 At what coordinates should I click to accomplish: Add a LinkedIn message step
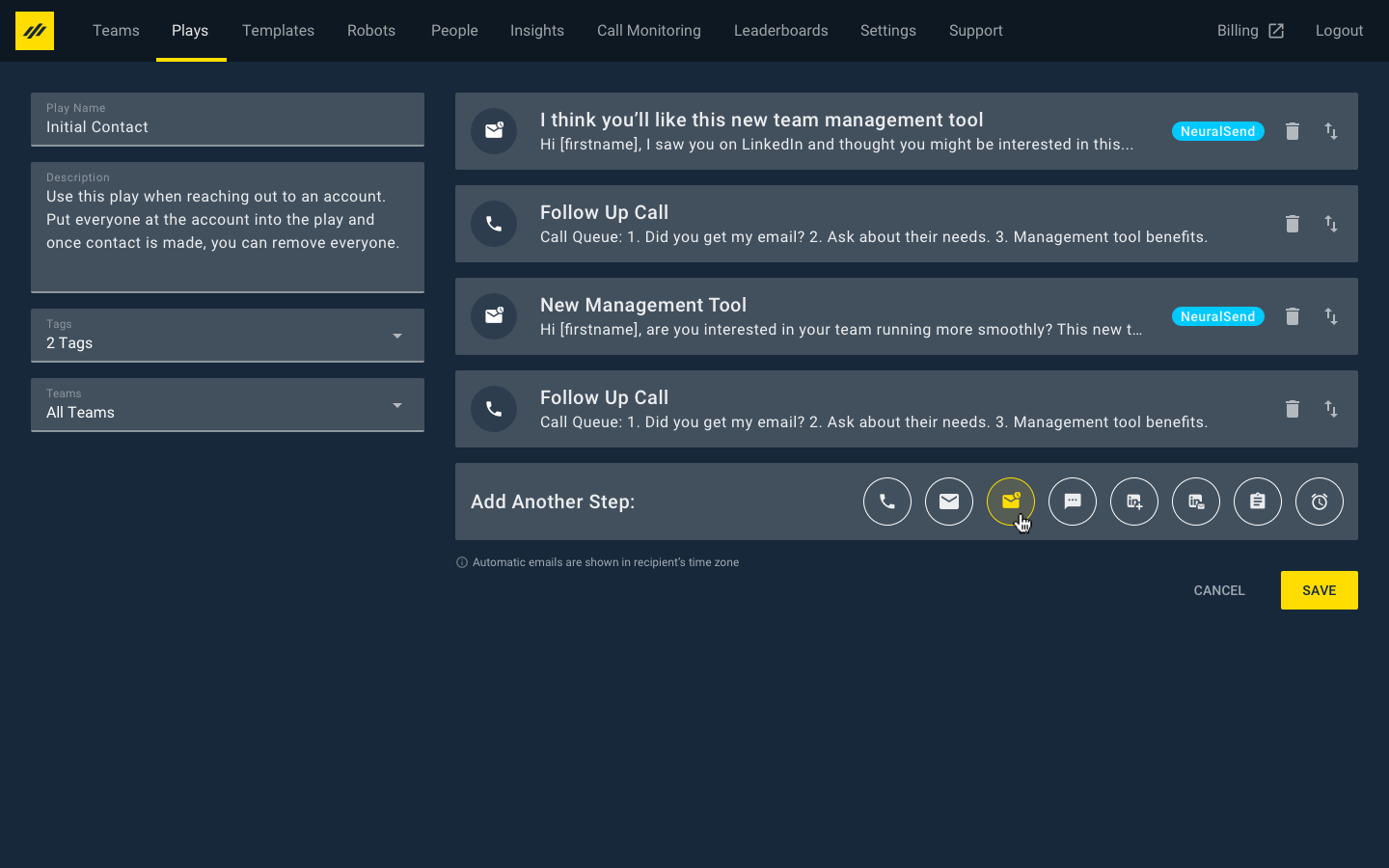pos(1195,502)
